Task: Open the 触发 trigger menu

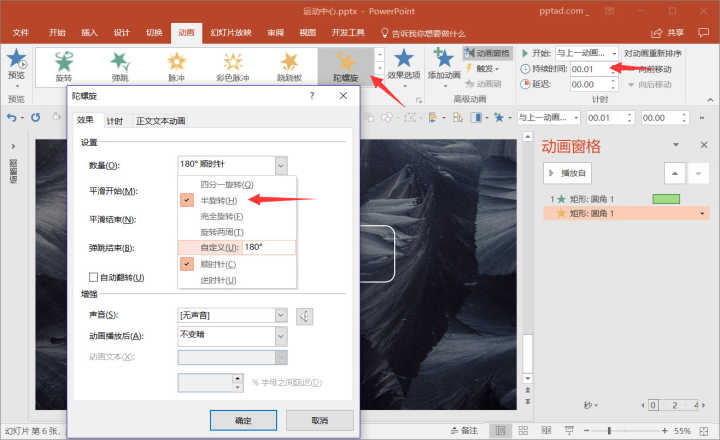Action: coord(483,69)
